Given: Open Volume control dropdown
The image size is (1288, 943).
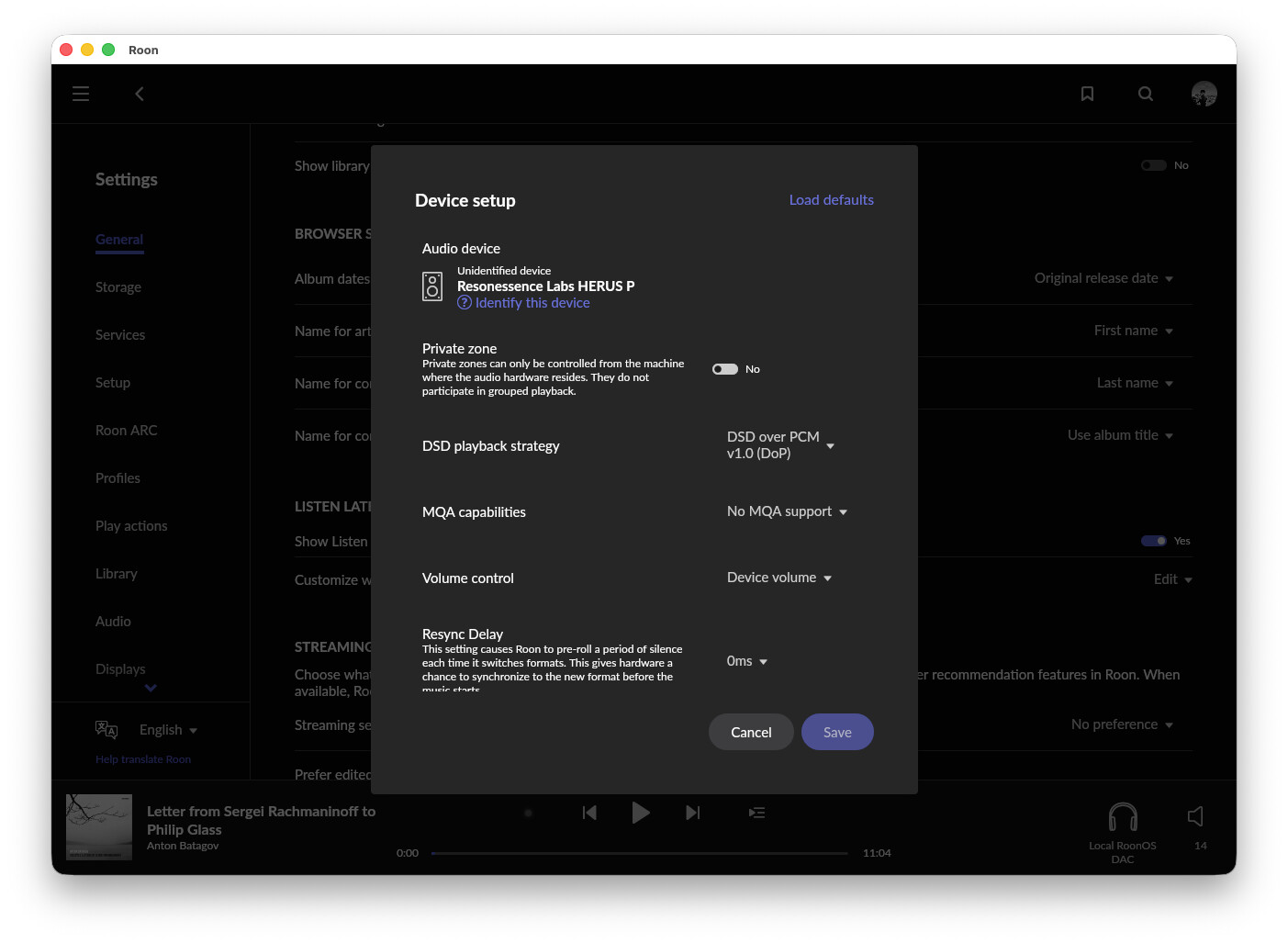Looking at the screenshot, I should click(779, 578).
